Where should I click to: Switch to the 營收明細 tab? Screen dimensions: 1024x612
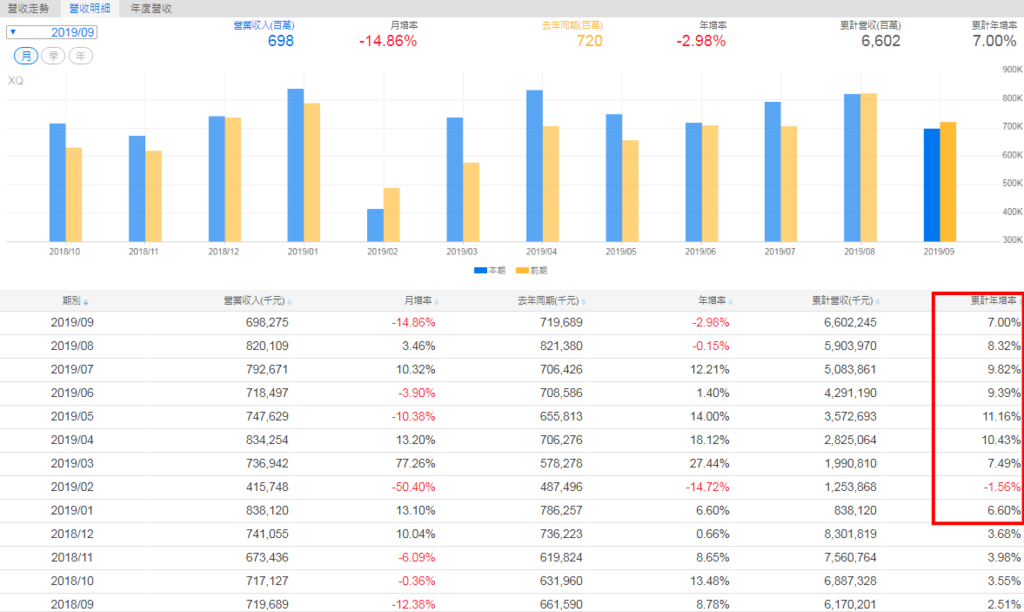(89, 8)
